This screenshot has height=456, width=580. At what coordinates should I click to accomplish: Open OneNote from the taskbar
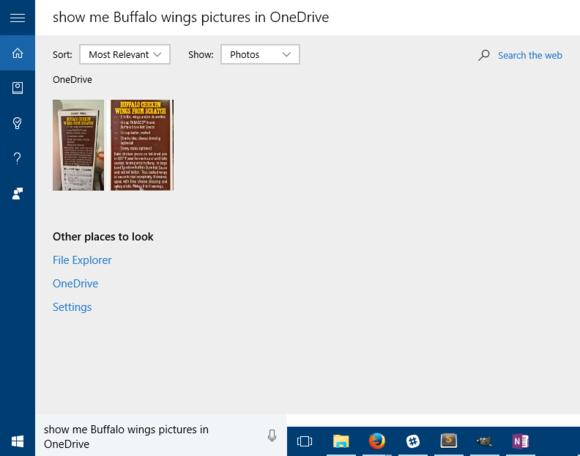[520, 441]
